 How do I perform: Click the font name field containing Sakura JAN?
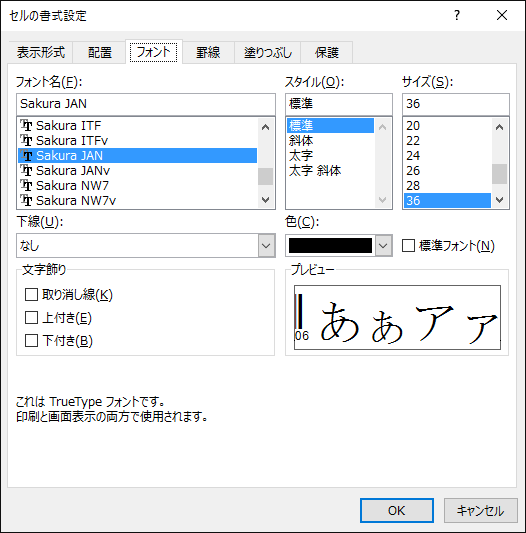(146, 104)
